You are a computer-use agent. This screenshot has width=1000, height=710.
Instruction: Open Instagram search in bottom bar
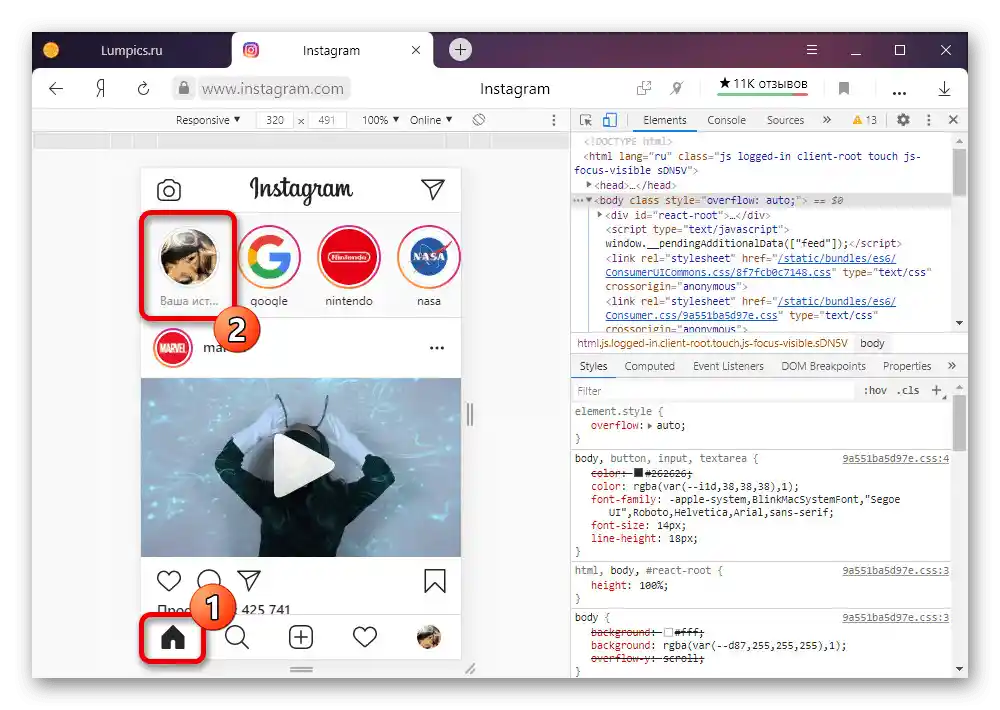tap(237, 637)
